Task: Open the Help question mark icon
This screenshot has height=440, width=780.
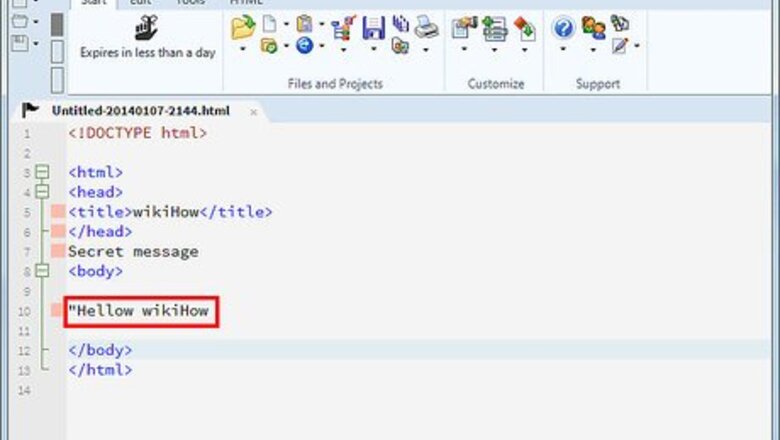Action: 563,27
